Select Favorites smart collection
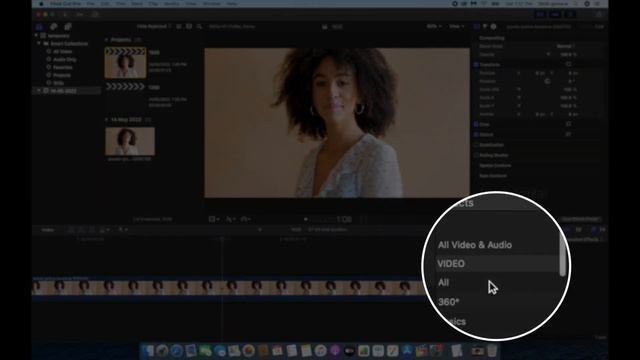Screen dimensions: 640x360 coord(62,67)
